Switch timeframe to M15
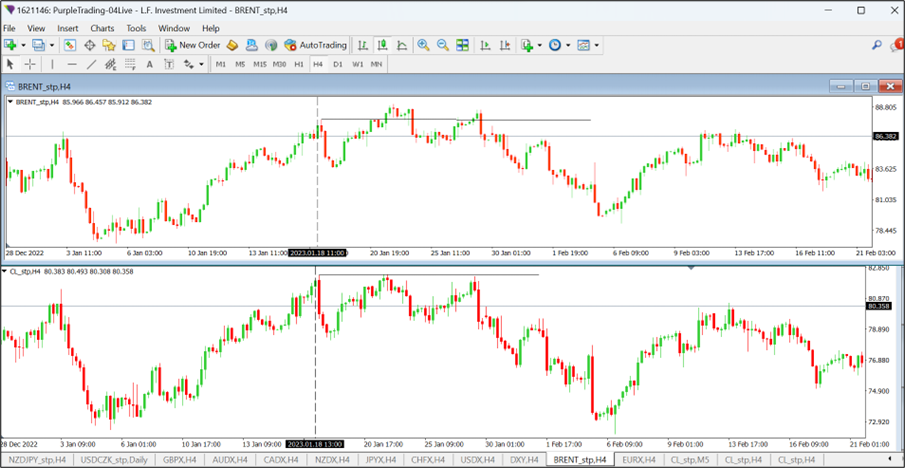Screen dimensions: 905x468 260,64
